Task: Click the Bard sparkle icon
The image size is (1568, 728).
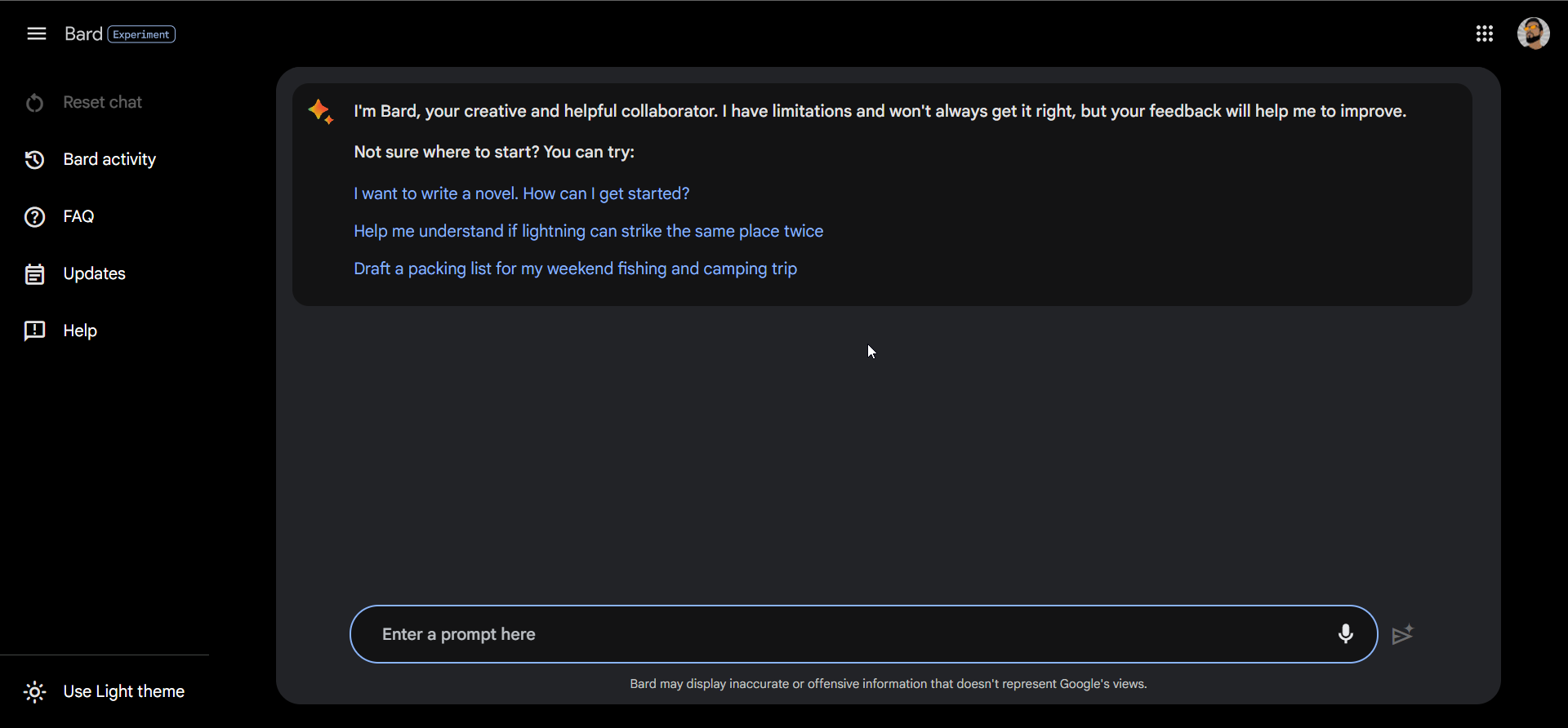Action: [x=321, y=112]
